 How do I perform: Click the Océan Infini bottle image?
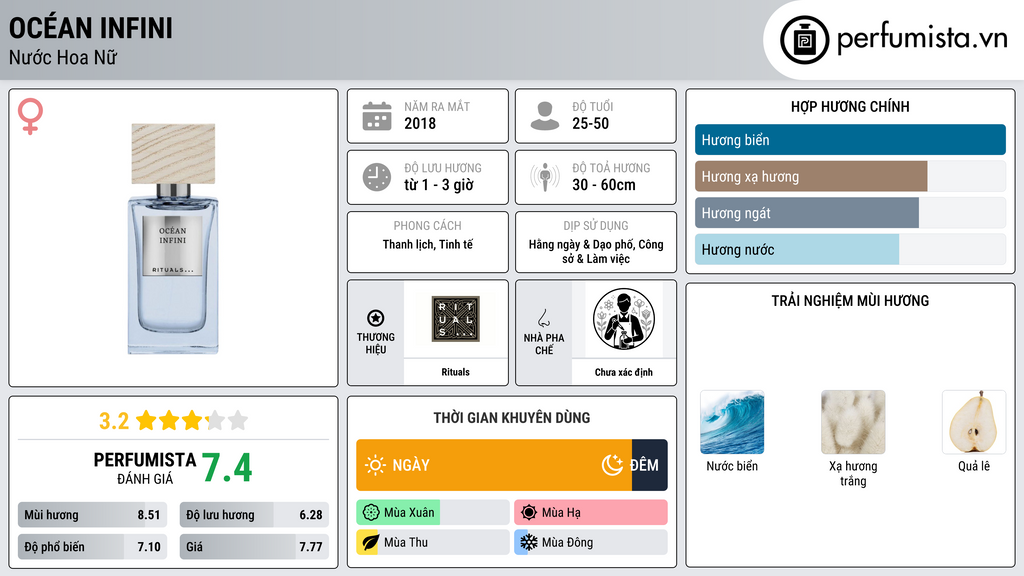[x=173, y=239]
